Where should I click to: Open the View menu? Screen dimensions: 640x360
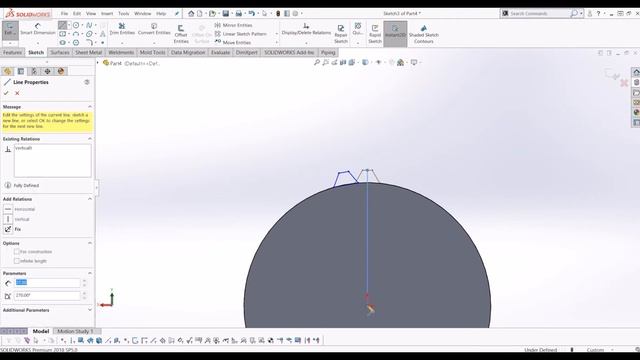click(x=91, y=13)
